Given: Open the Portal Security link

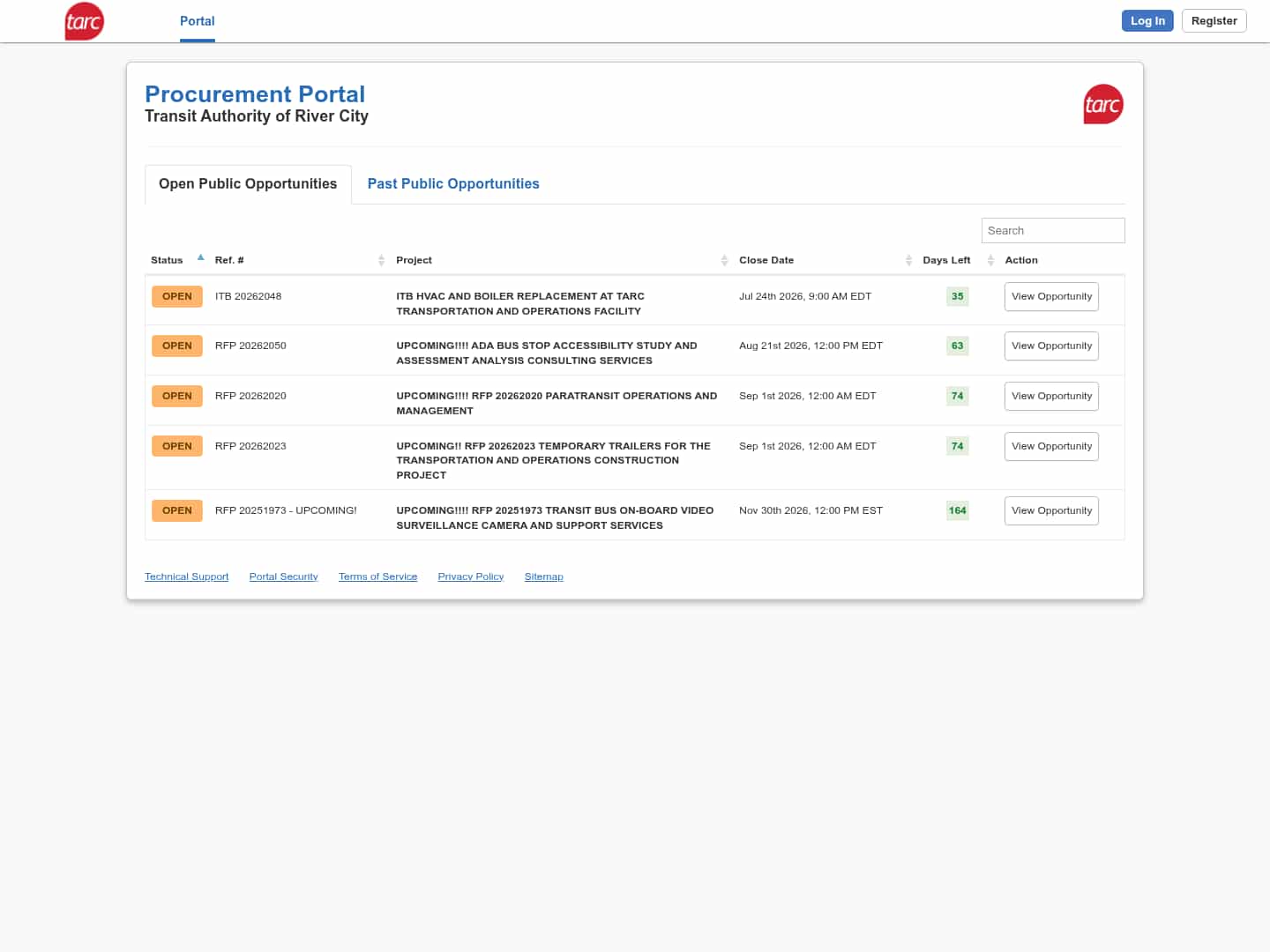Looking at the screenshot, I should [x=284, y=576].
